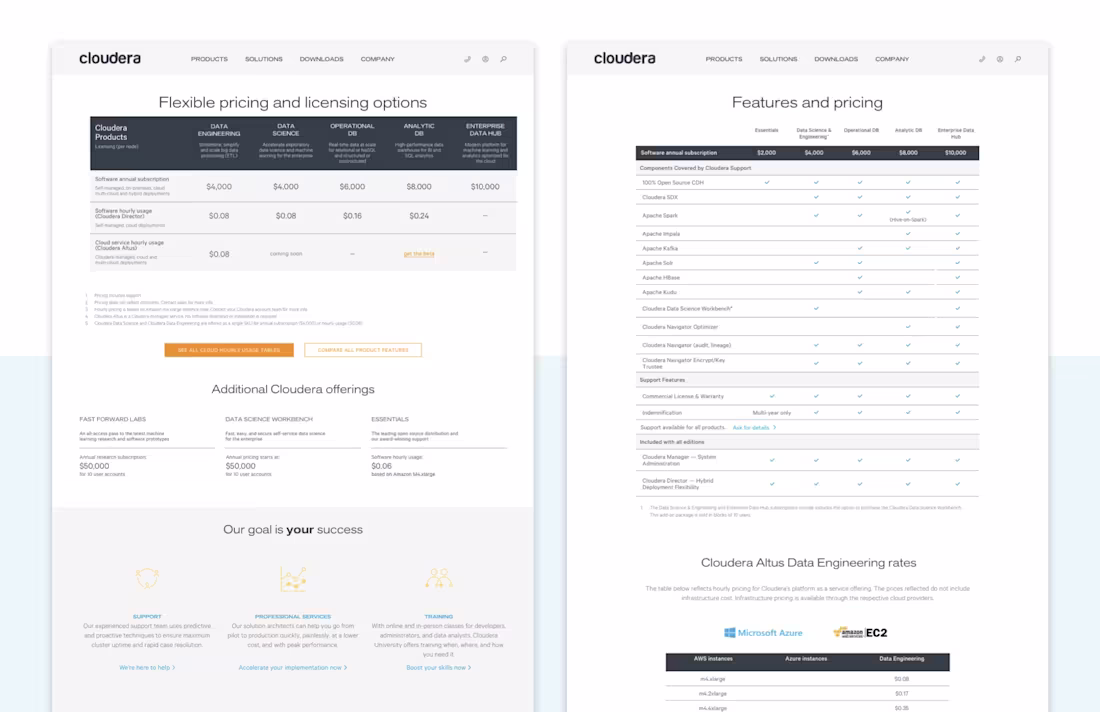Viewport: 1100px width, 712px height.
Task: Click the amazon EC2 logo
Action: (x=862, y=631)
